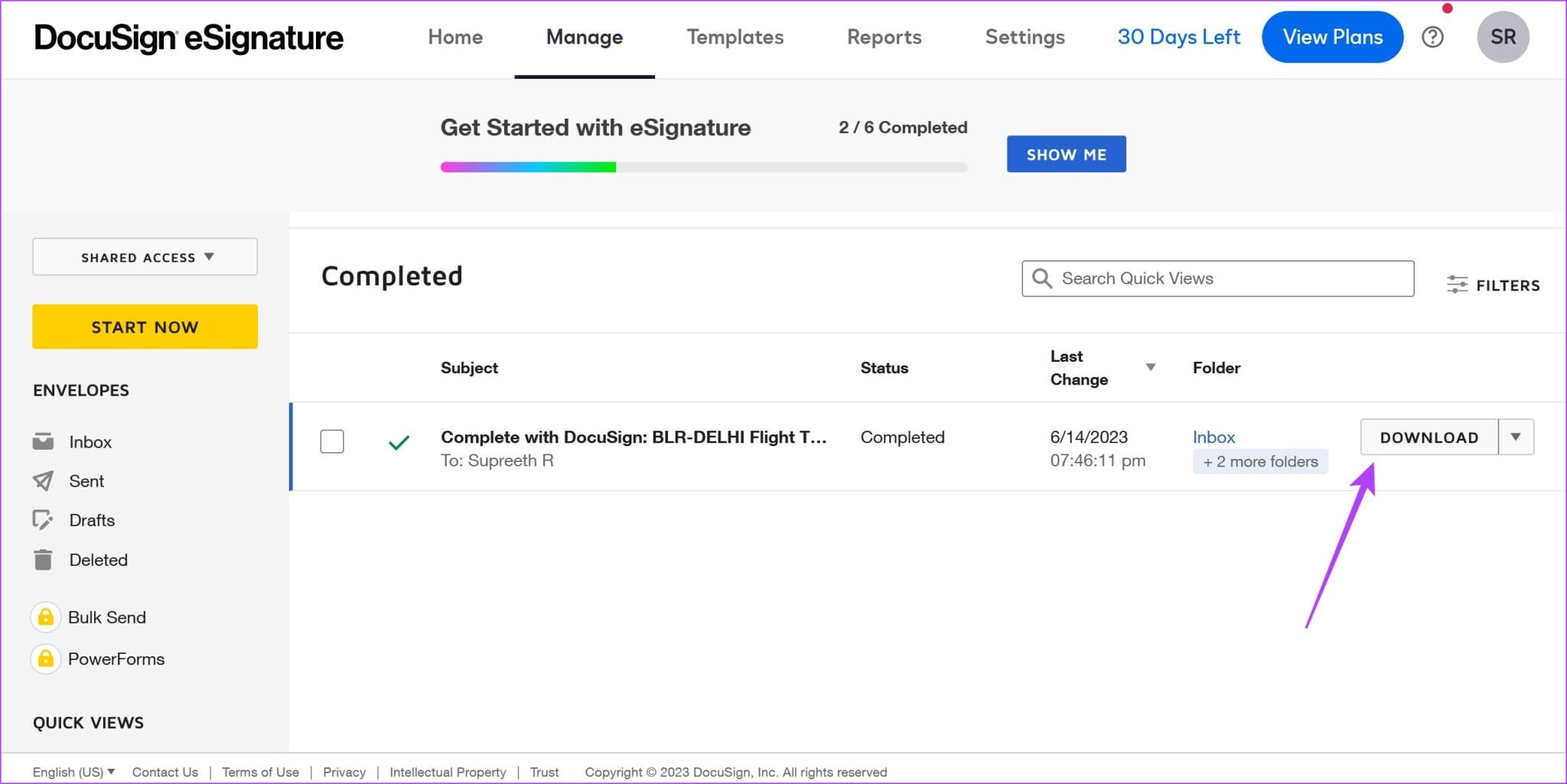Click the Deleted trash can icon
Viewport: 1567px width, 784px height.
tap(43, 559)
